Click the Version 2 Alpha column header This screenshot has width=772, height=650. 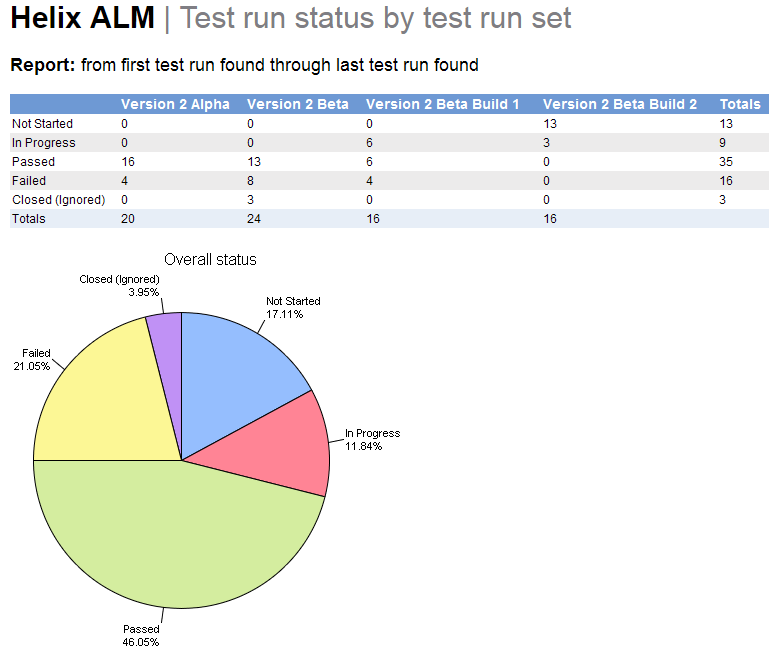175,104
